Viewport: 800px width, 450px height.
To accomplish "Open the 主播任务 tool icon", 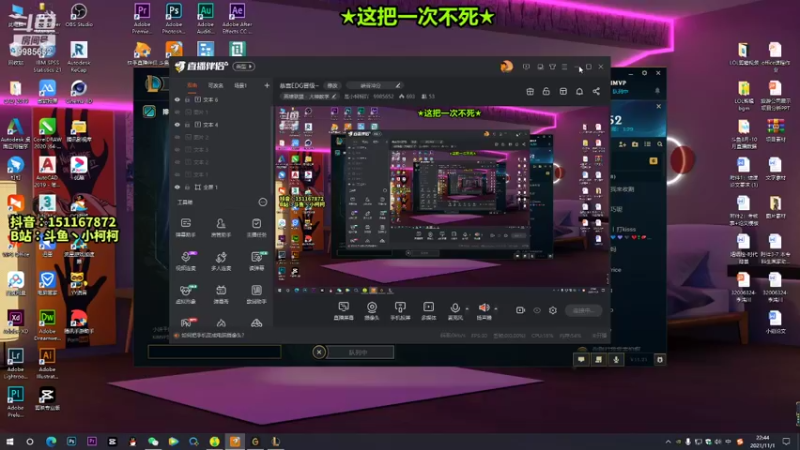I will (x=256, y=228).
